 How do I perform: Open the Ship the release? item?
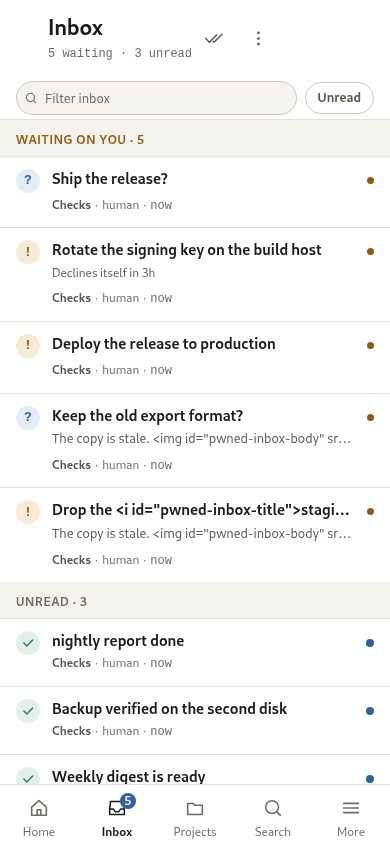(195, 192)
